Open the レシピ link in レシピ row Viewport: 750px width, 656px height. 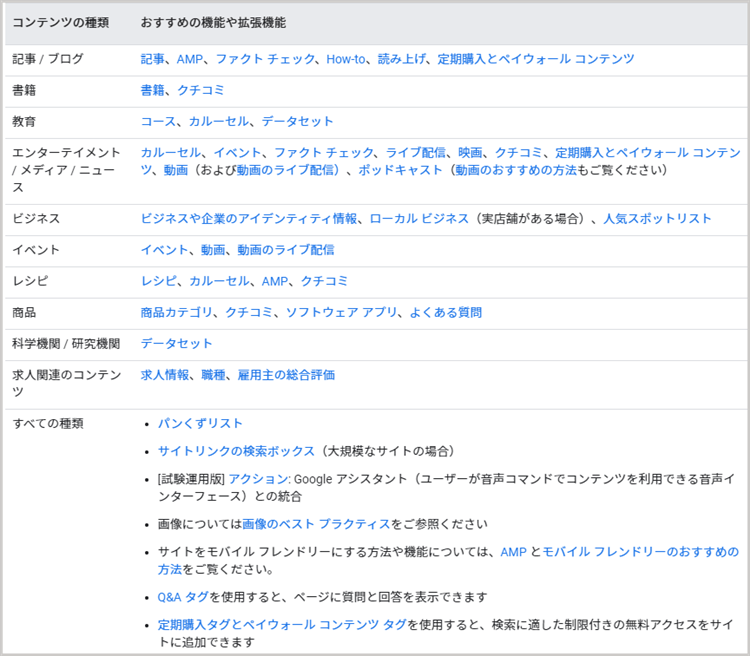[x=158, y=281]
